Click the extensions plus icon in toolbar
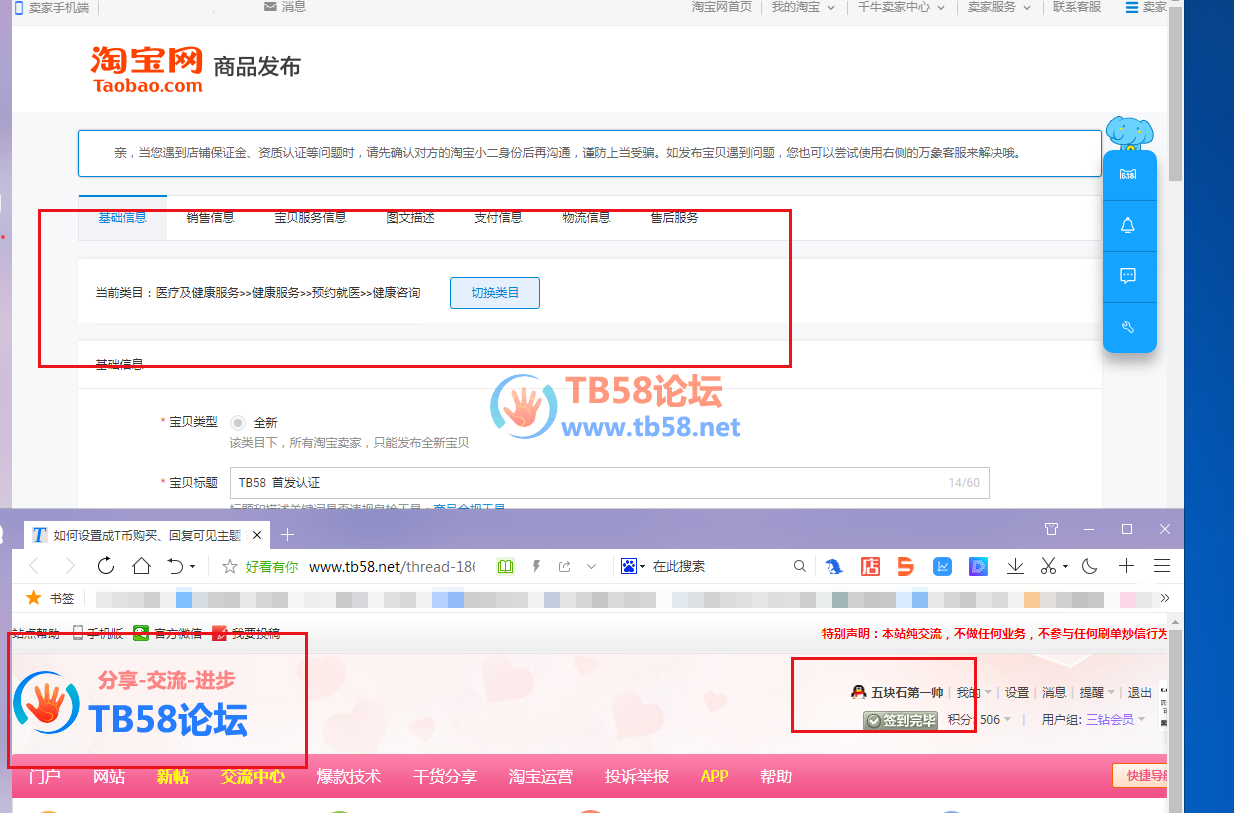 [1126, 566]
